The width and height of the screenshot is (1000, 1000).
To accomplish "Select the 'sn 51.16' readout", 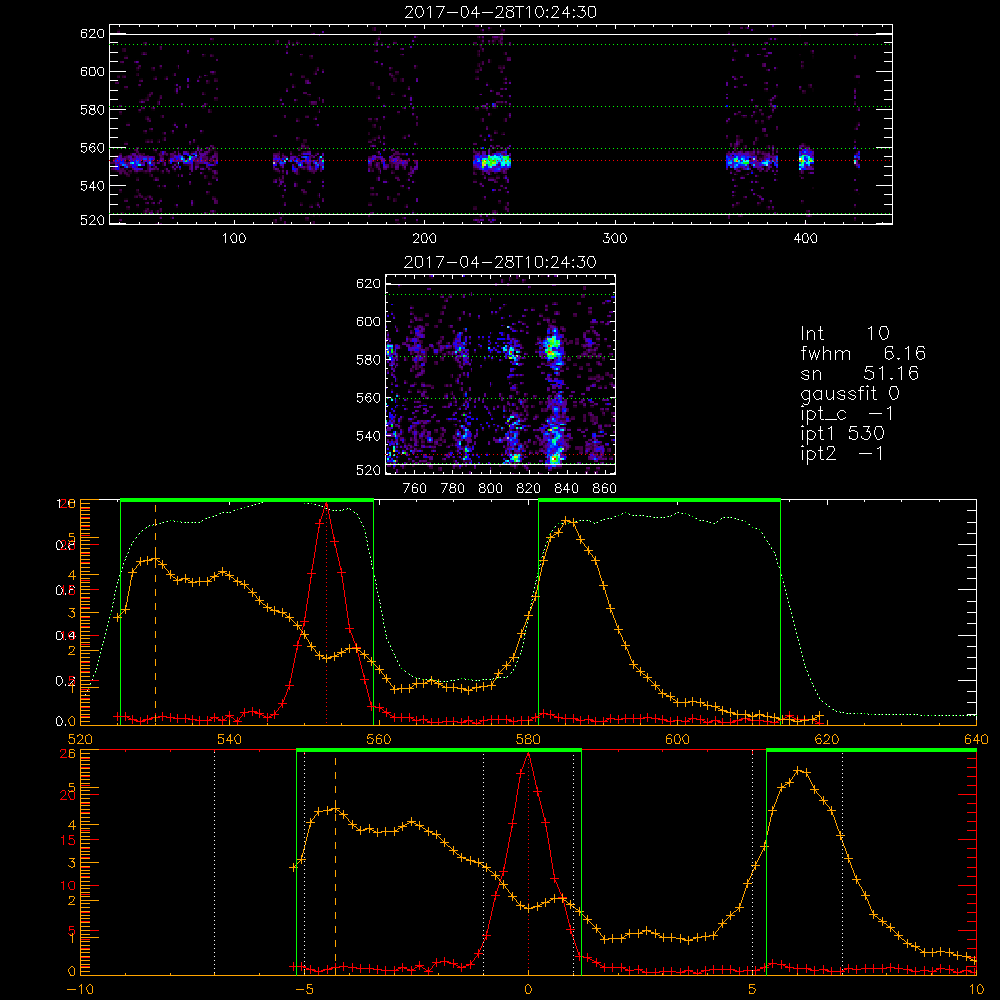I will [x=860, y=373].
